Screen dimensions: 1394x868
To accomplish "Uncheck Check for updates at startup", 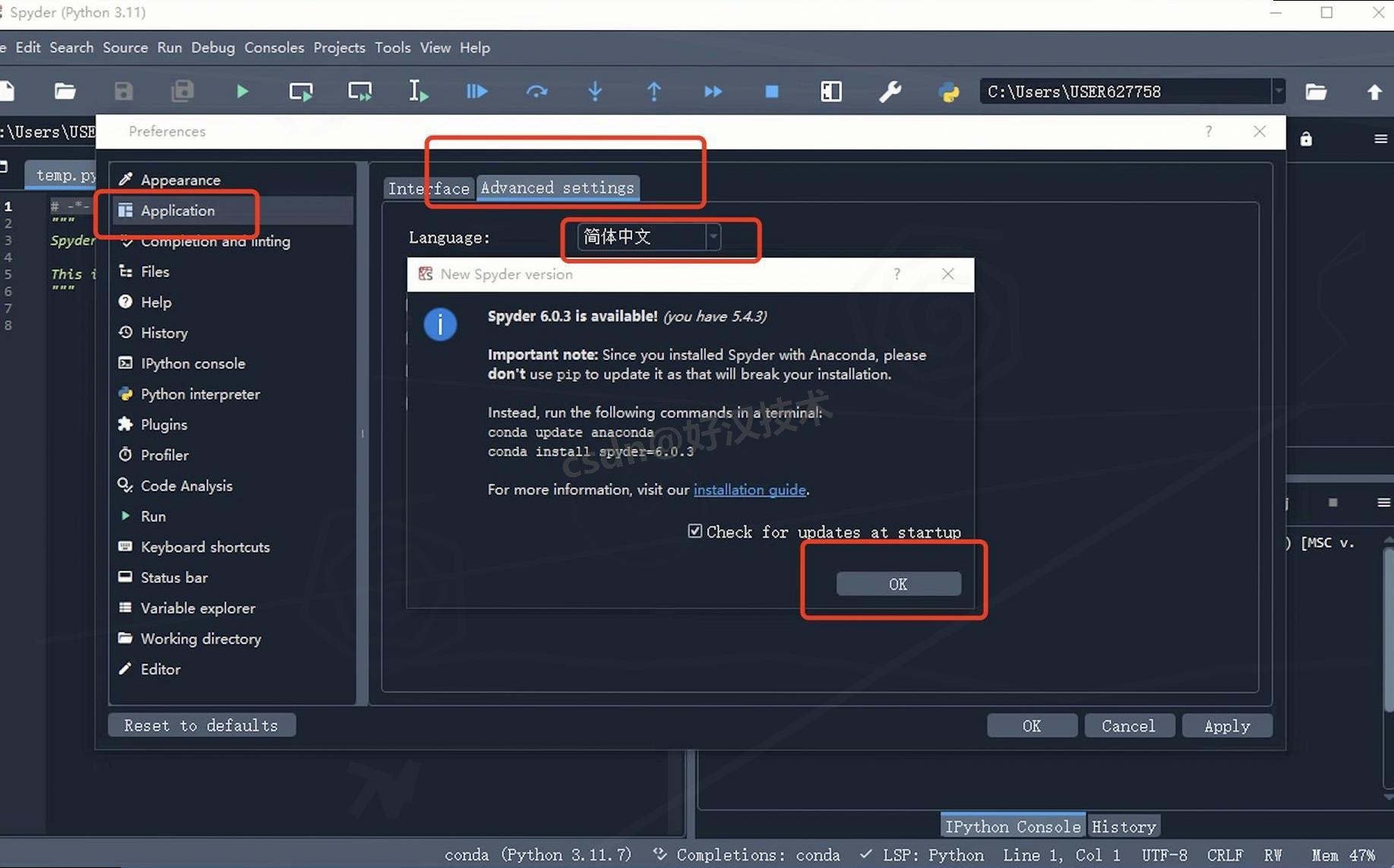I will click(694, 531).
